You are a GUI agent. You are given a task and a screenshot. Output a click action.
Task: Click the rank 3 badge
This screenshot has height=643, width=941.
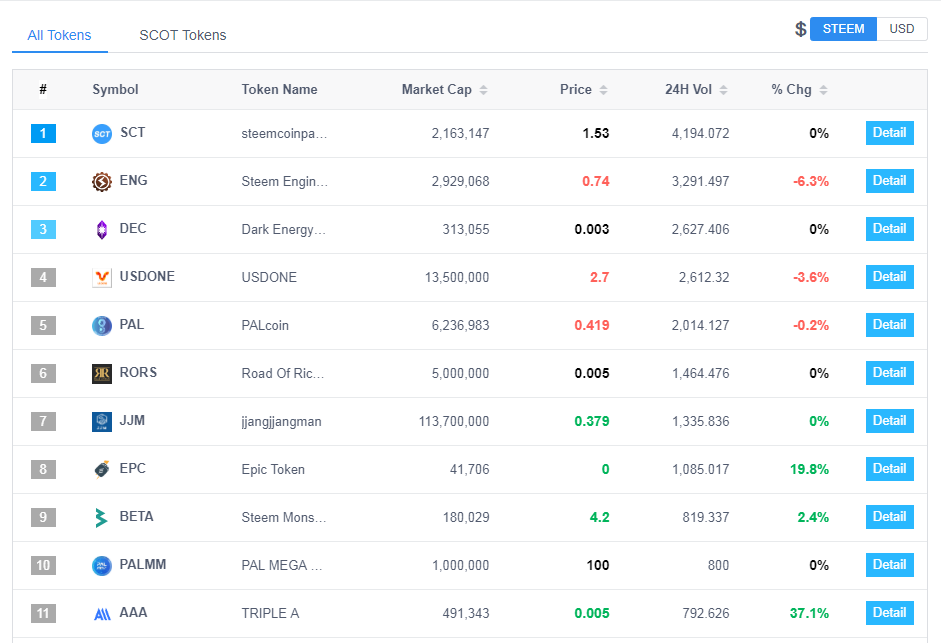43,229
